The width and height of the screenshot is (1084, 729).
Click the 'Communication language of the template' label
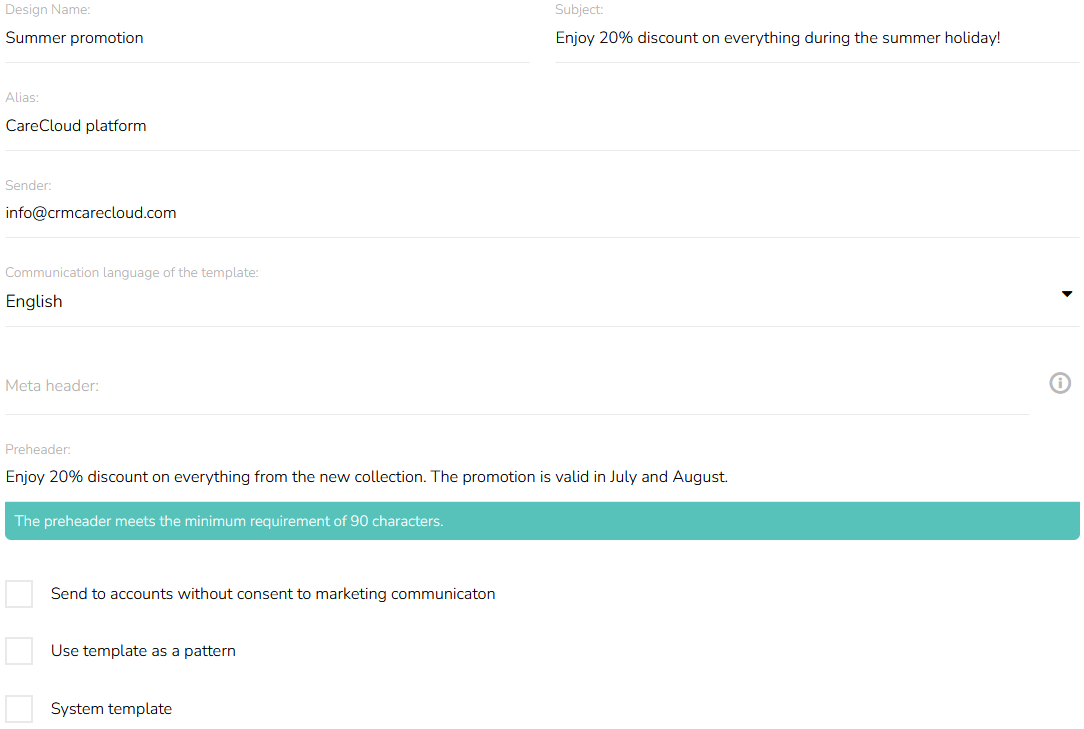pos(132,273)
